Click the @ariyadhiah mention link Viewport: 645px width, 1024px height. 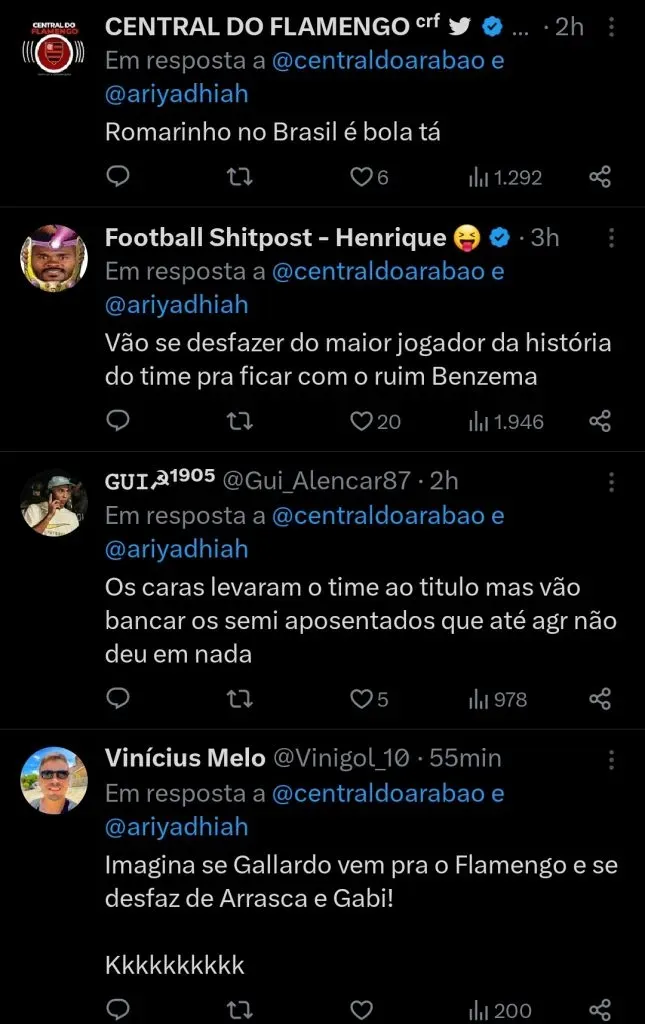point(176,94)
